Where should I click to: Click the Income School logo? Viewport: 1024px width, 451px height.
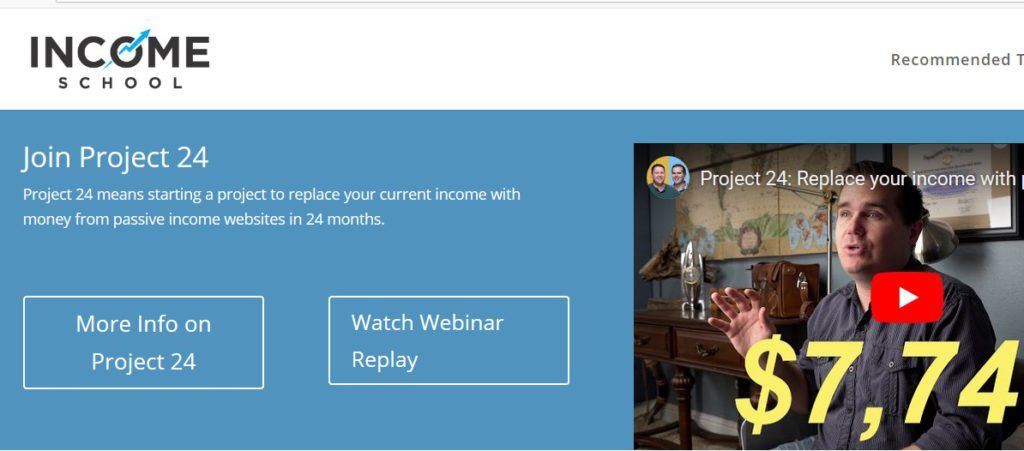click(x=120, y=59)
